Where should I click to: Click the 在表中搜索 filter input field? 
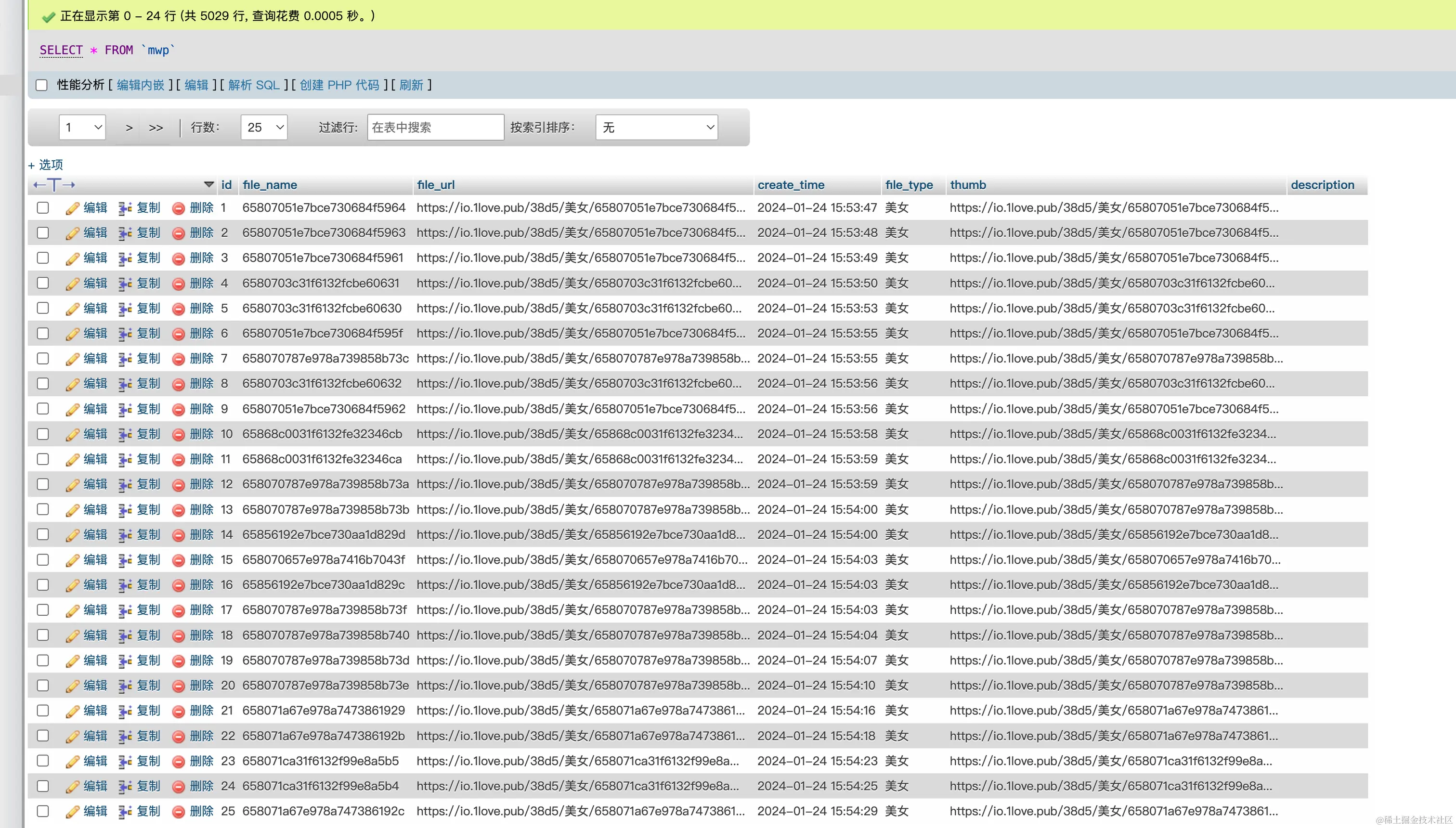tap(435, 128)
